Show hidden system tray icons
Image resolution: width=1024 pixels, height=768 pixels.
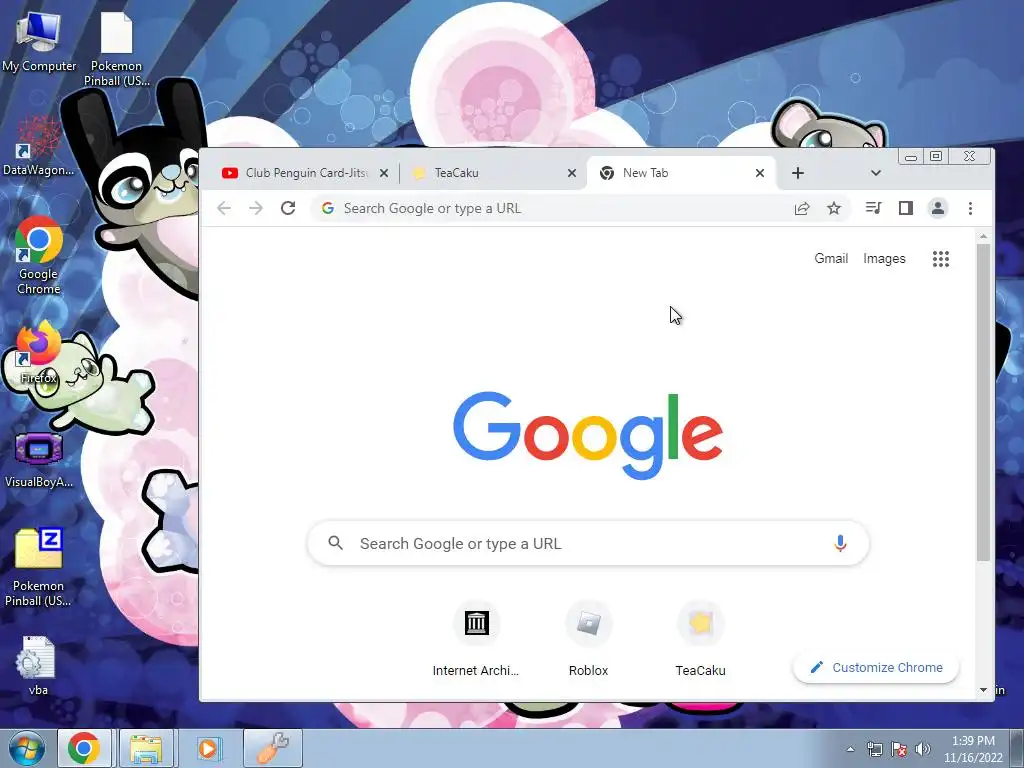pyautogui.click(x=850, y=749)
